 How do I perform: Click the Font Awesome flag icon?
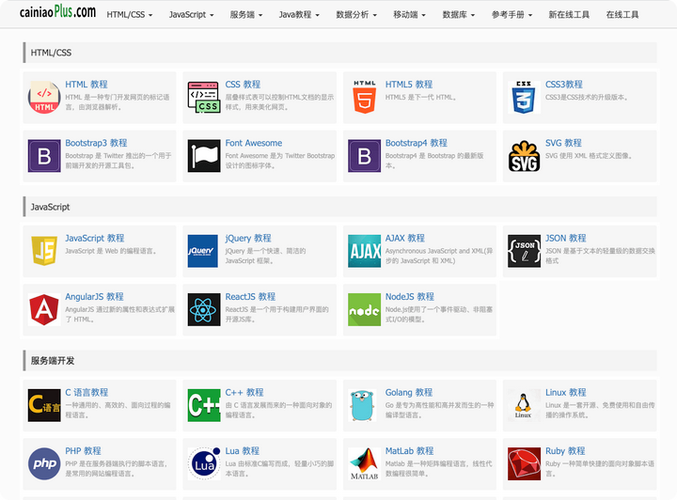tap(204, 156)
